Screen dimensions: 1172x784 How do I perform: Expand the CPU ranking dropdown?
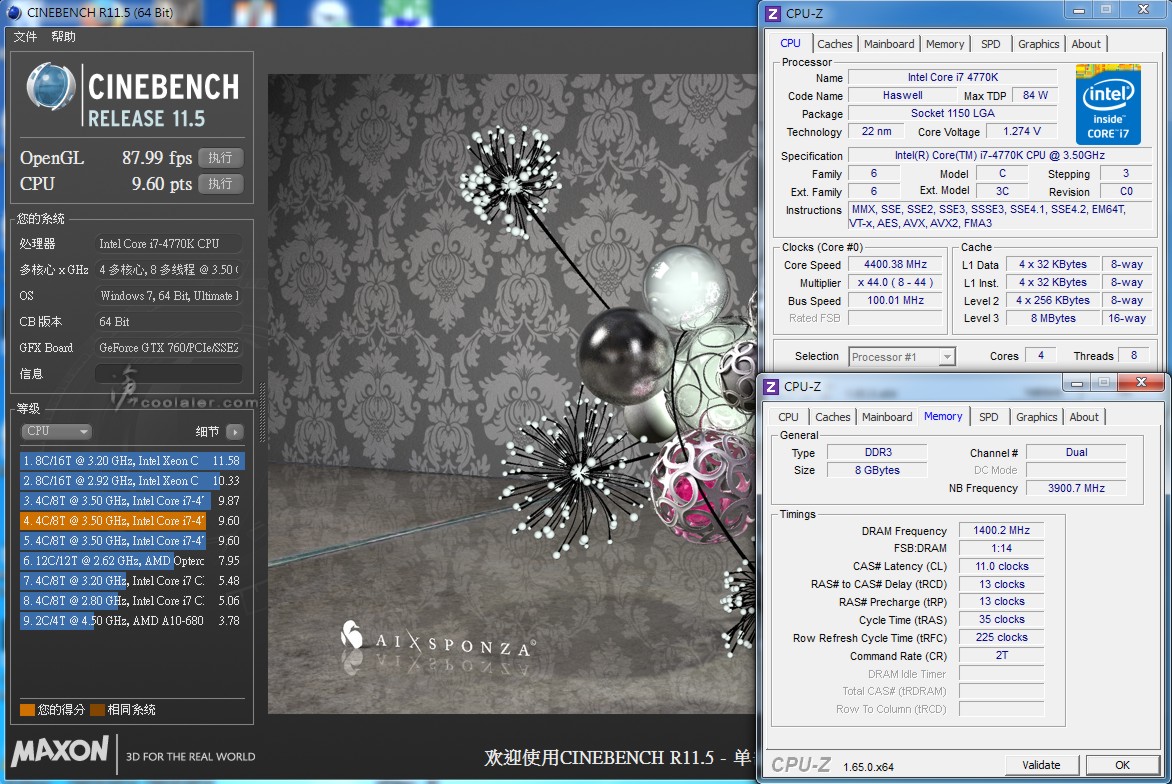[56, 431]
